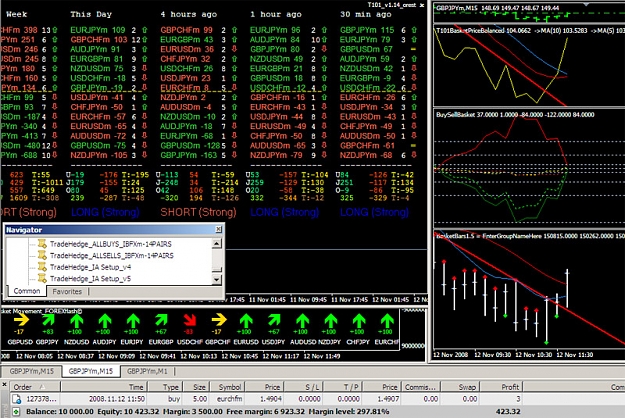Sort orders by Symbol column header

coord(228,387)
